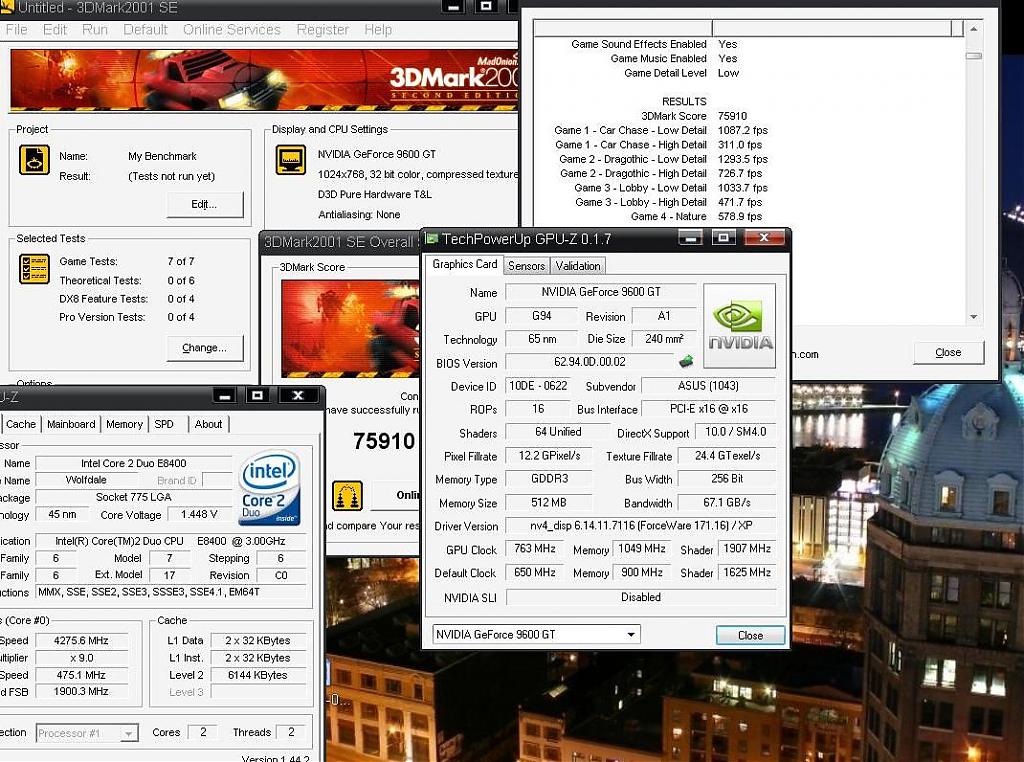Screen dimensions: 1024x762
Task: Click the scroll down arrow in results
Action: (x=974, y=317)
